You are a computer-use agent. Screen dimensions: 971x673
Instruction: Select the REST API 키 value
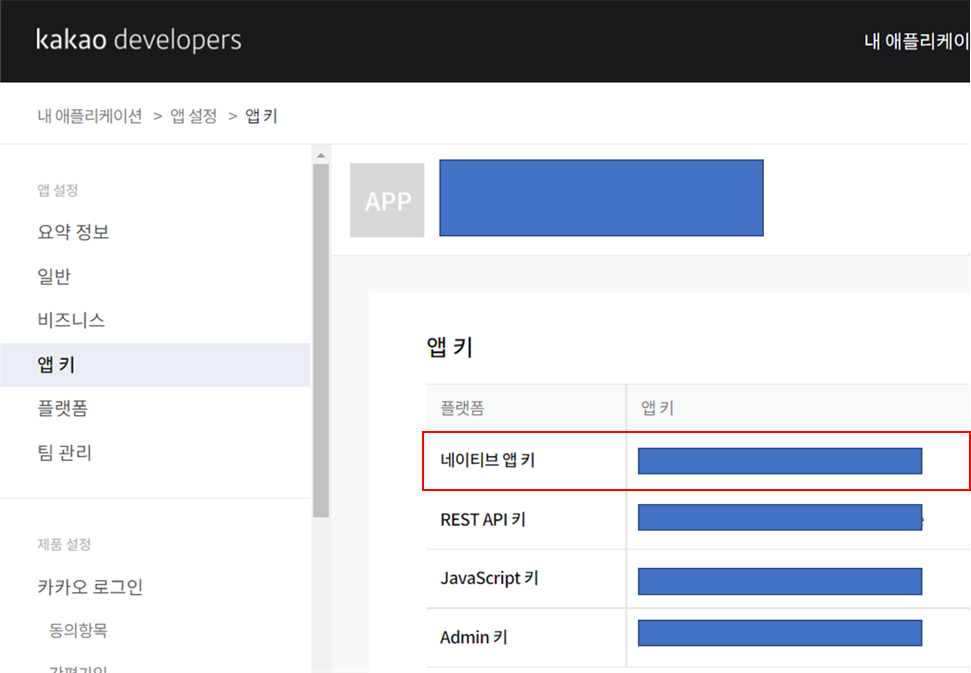780,517
